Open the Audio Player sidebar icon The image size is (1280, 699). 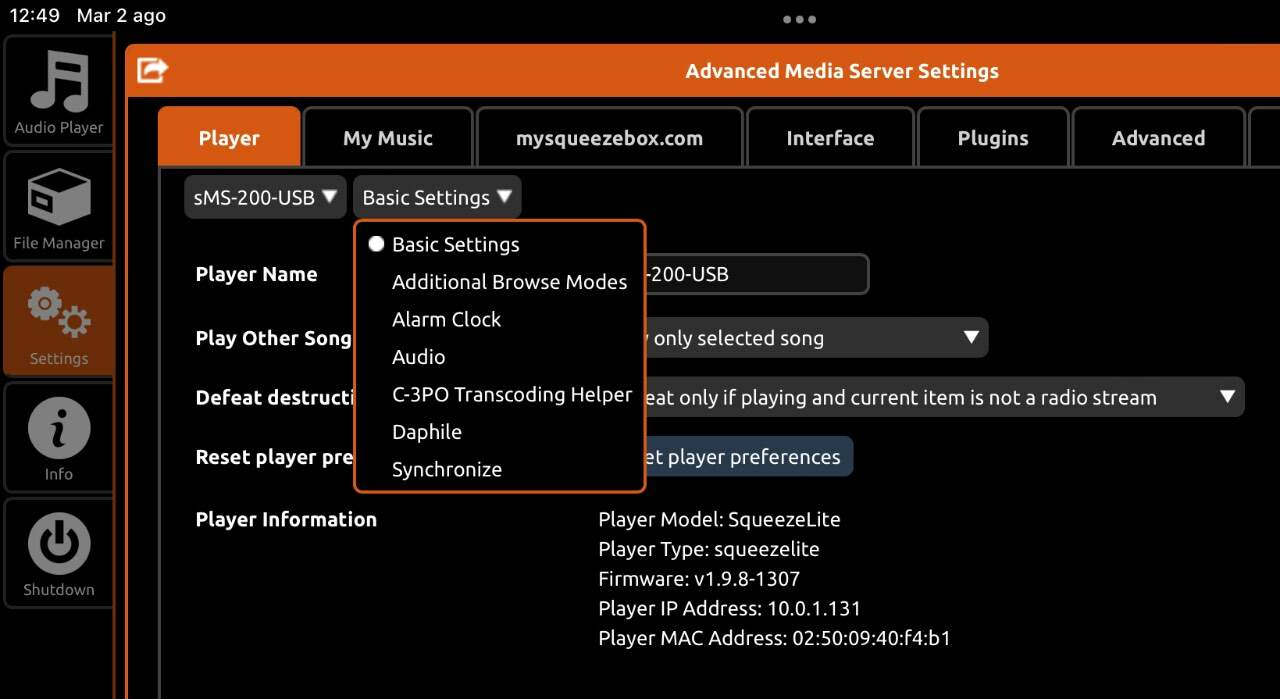point(58,91)
